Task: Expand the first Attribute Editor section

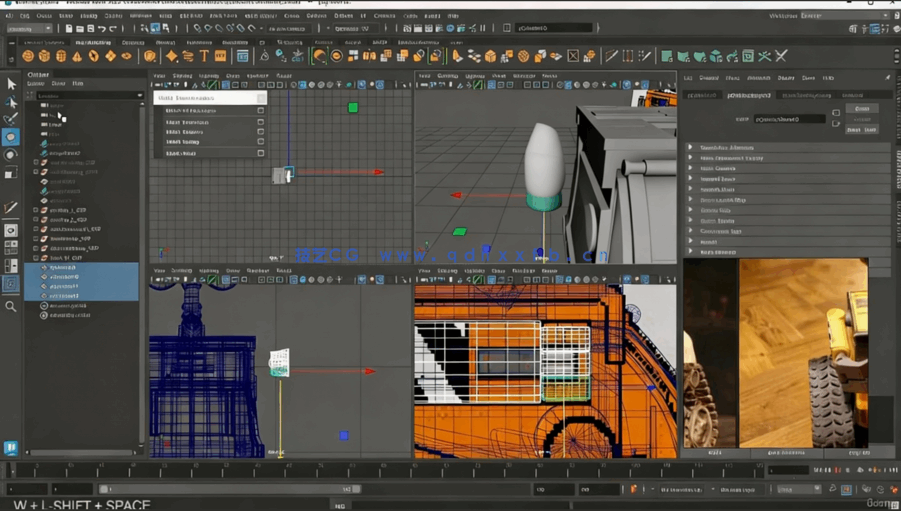Action: [x=690, y=147]
